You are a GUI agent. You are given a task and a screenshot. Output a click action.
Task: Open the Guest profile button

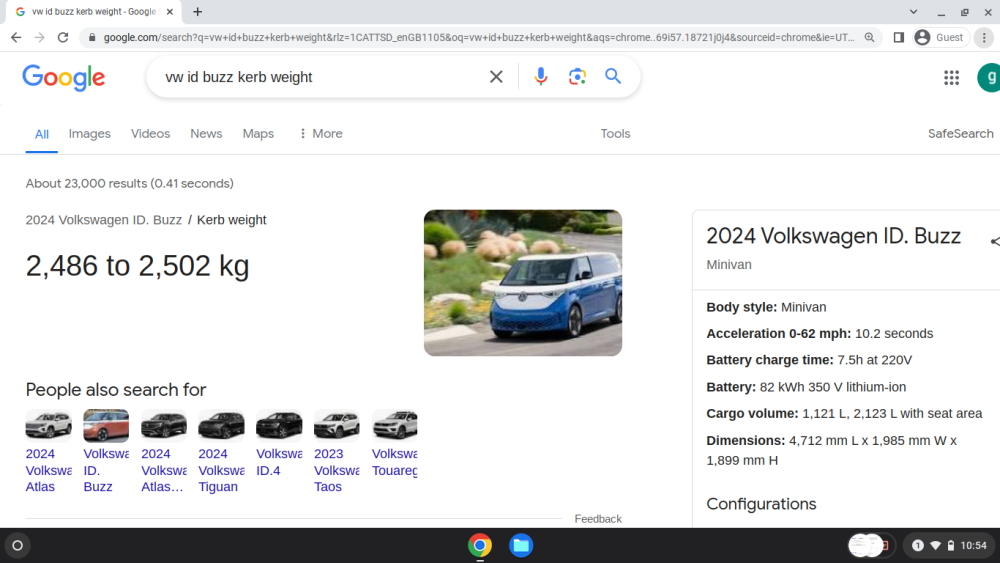pyautogui.click(x=939, y=38)
